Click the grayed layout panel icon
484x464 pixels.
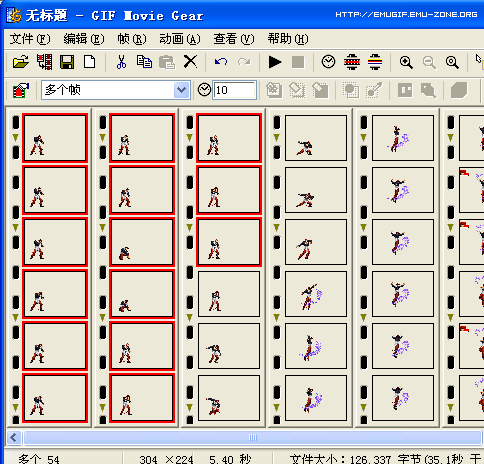pos(405,90)
